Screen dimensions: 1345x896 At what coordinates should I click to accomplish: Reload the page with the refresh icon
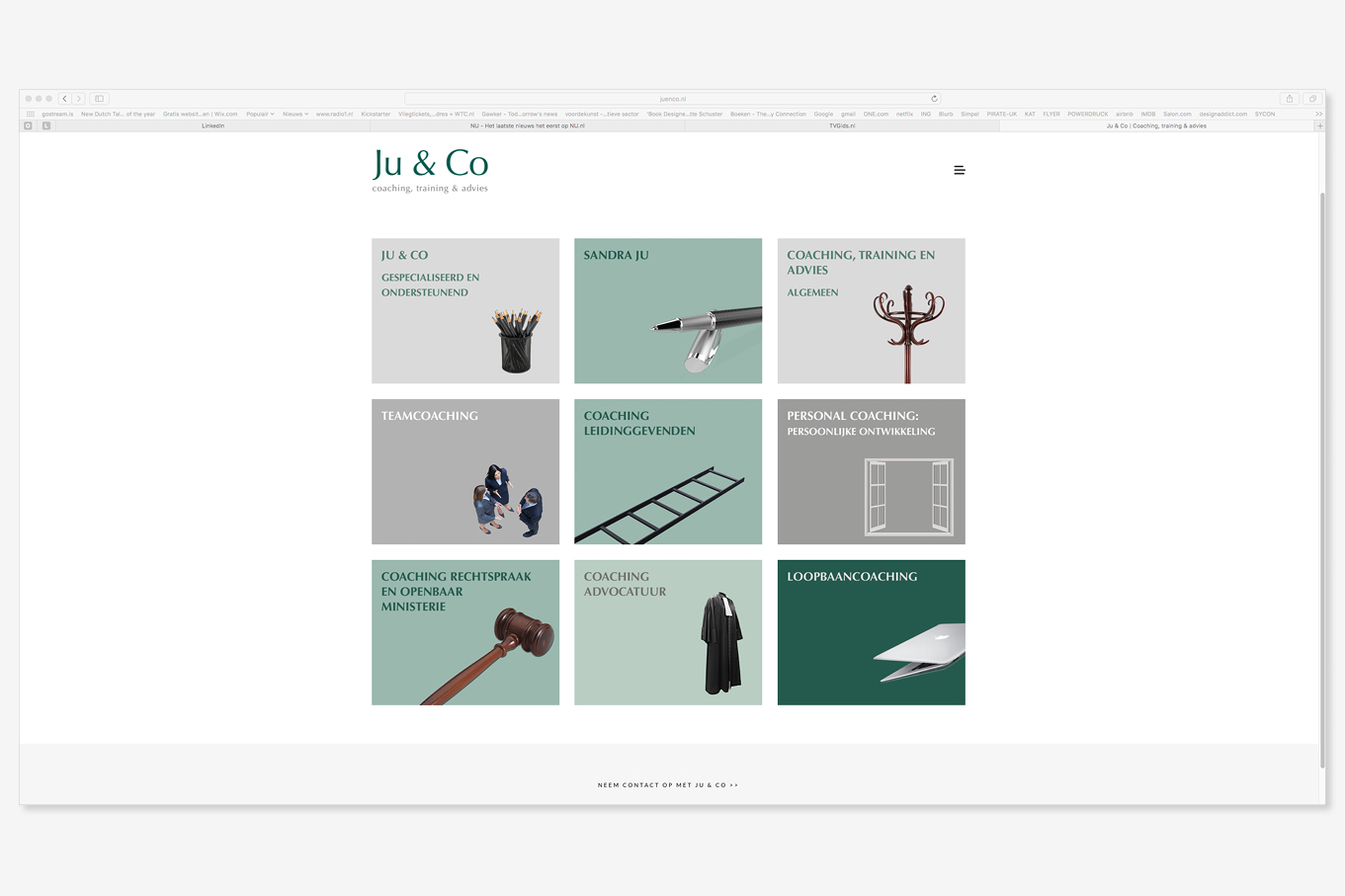pyautogui.click(x=934, y=99)
